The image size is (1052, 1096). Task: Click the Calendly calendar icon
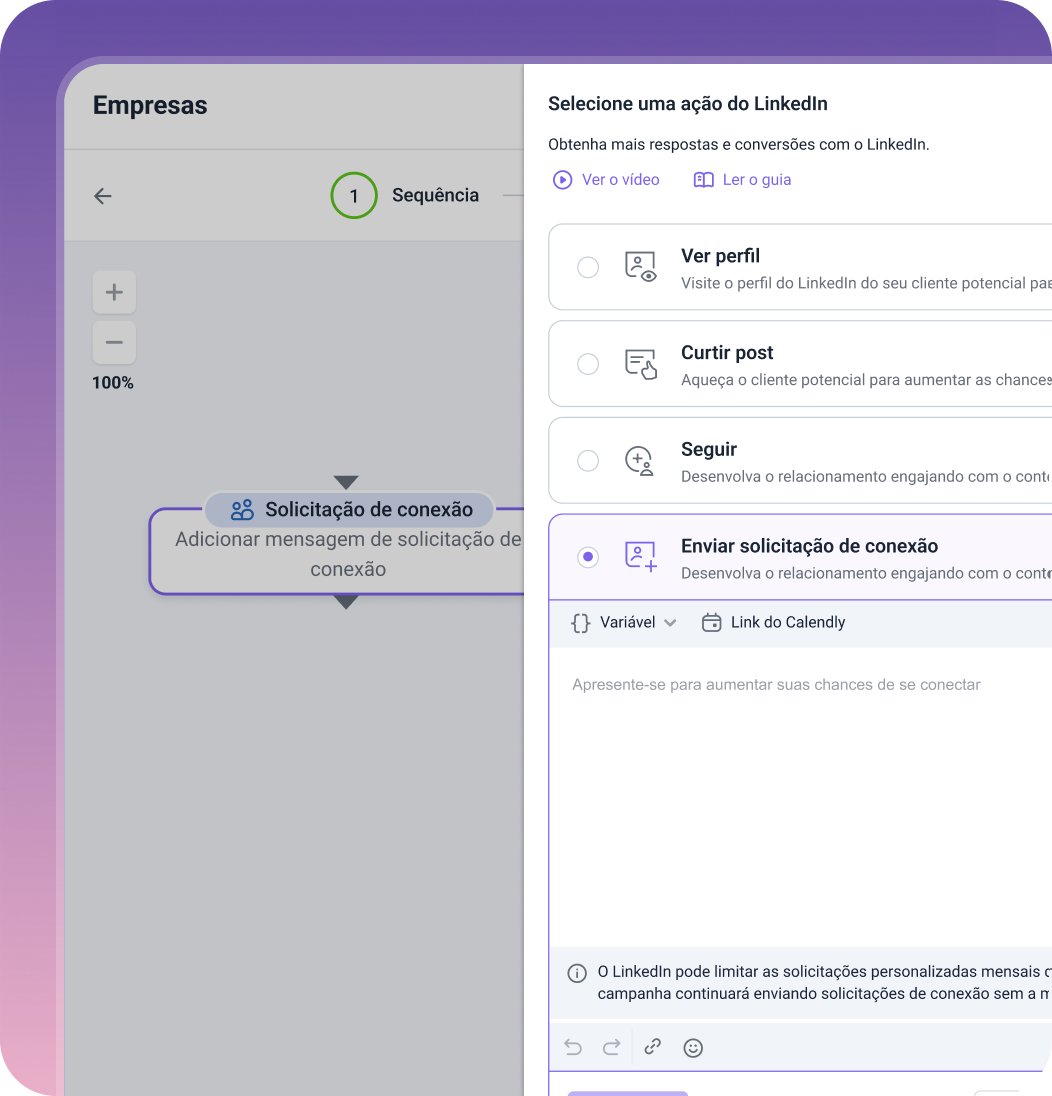pos(712,622)
